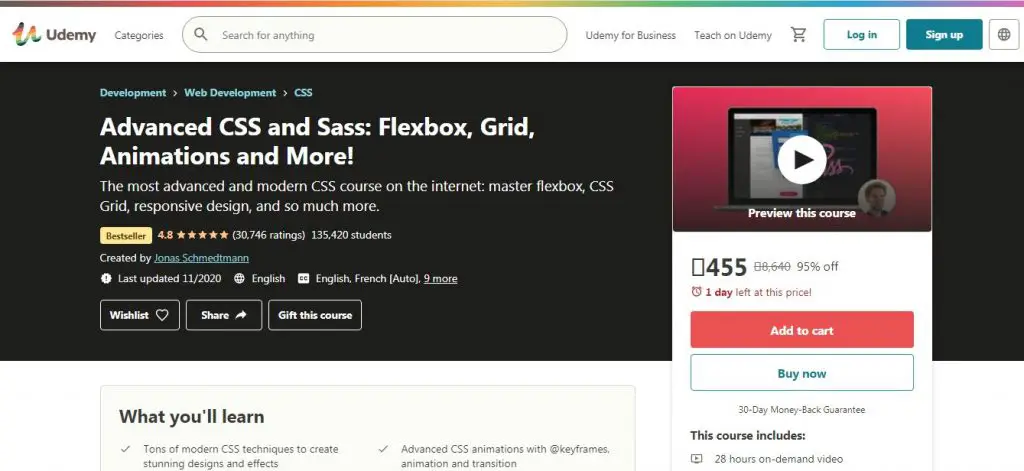Image resolution: width=1024 pixels, height=471 pixels.
Task: Open Jonas Schmedtmann's instructor profile
Action: click(201, 258)
